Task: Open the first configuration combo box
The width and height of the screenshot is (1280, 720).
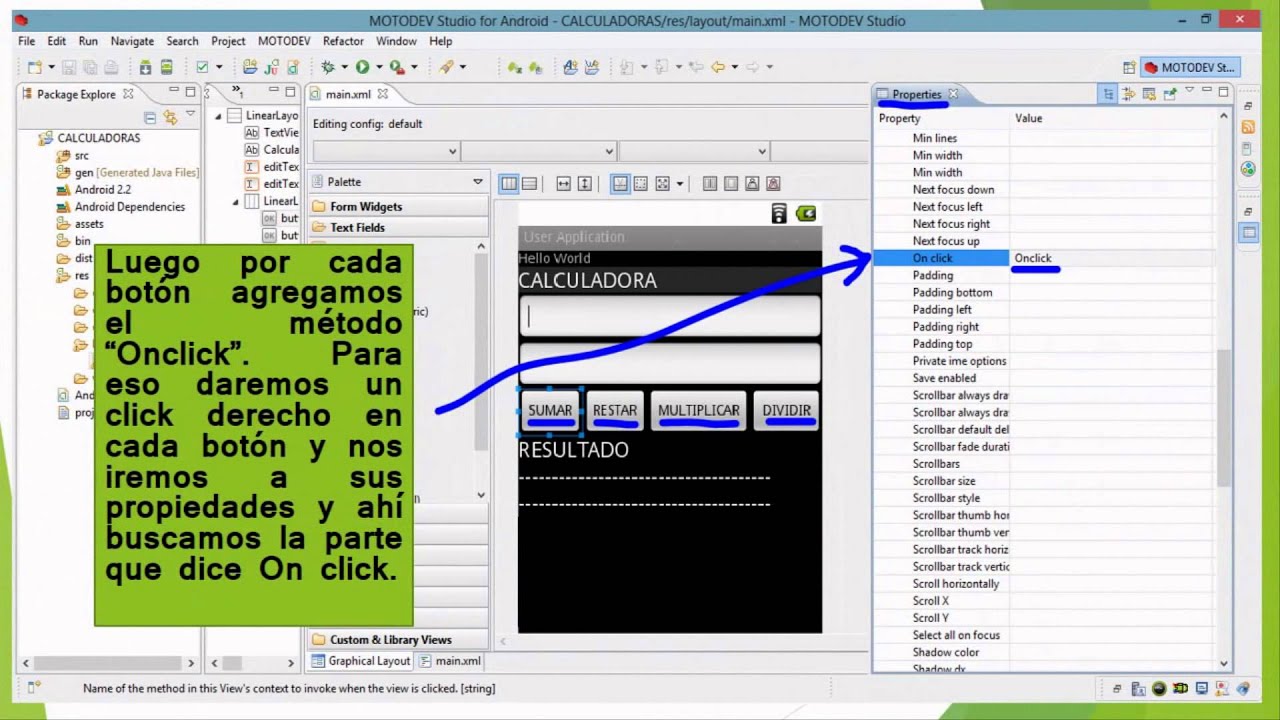Action: point(385,151)
